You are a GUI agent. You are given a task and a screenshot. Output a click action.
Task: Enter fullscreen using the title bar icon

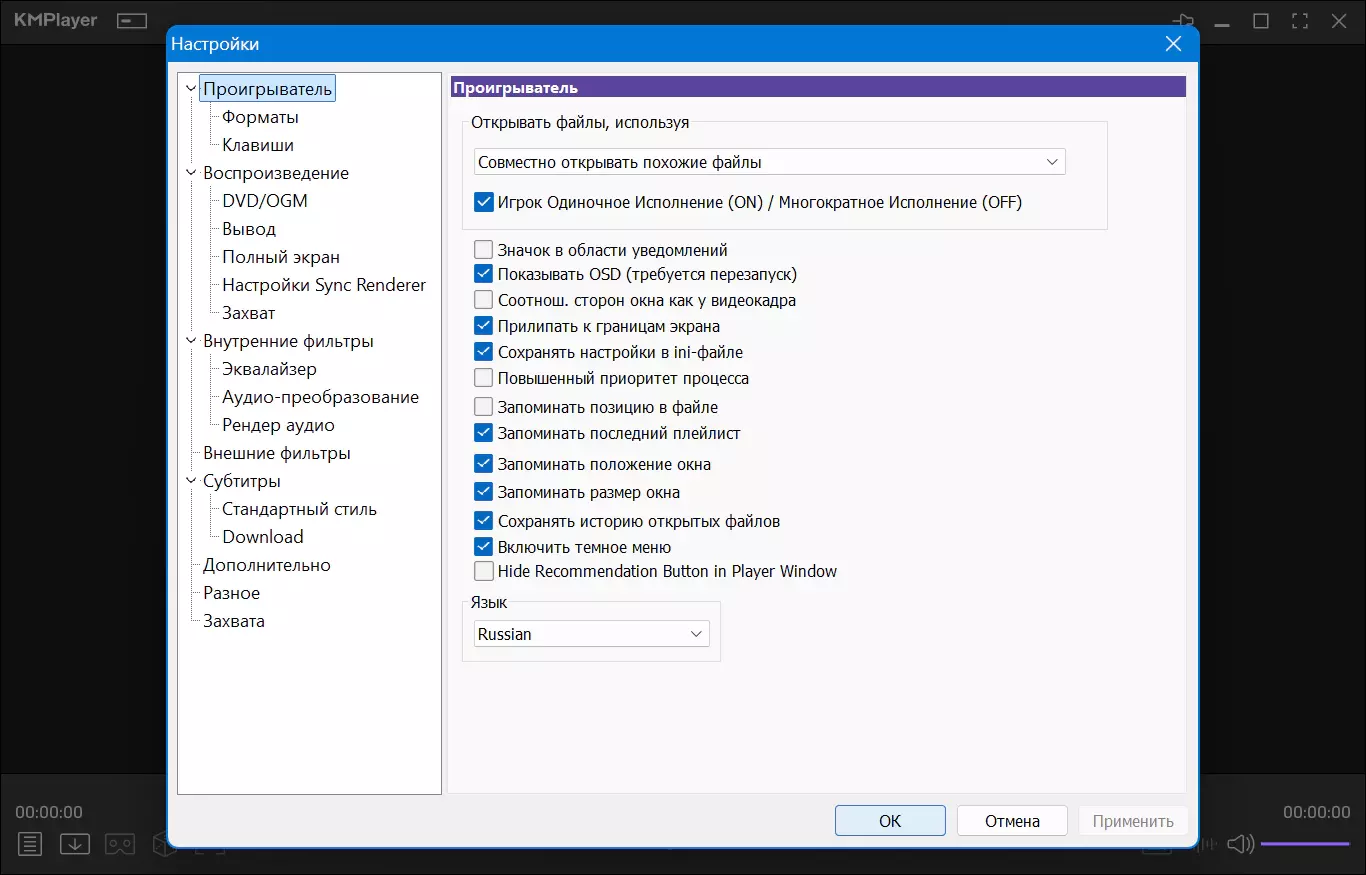(1300, 21)
